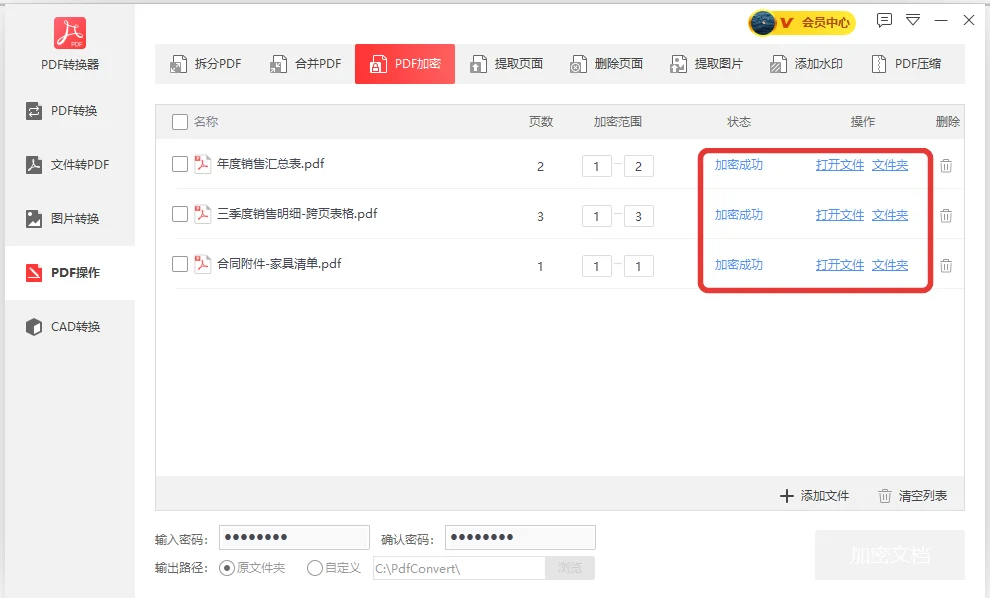Click the file name 三季度销售明细-跨页表格.pdf

pos(297,213)
